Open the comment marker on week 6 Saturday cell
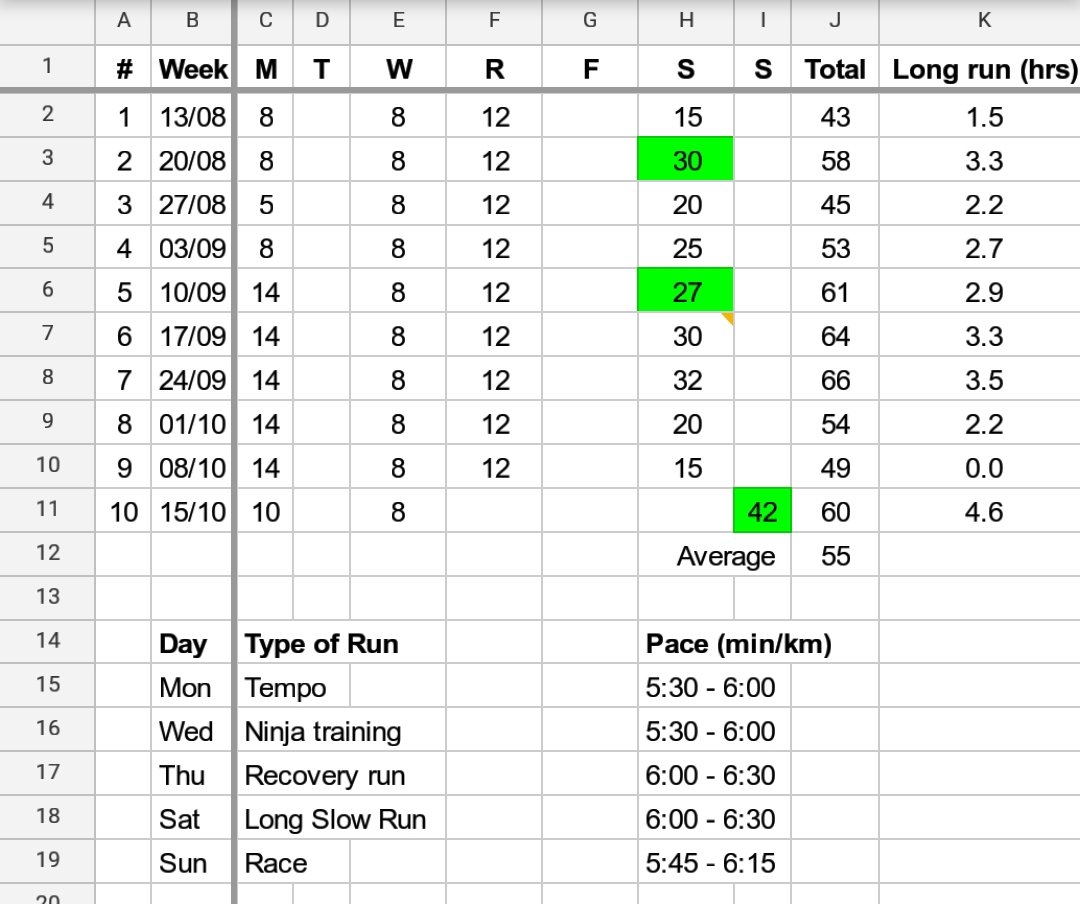Screen dimensions: 1080x904 pos(727,320)
